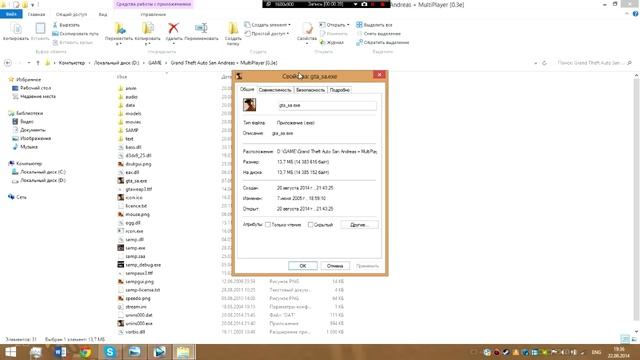Viewport: 640px width, 360px height.
Task: Open the Подробно tab in properties
Action: coord(340,90)
